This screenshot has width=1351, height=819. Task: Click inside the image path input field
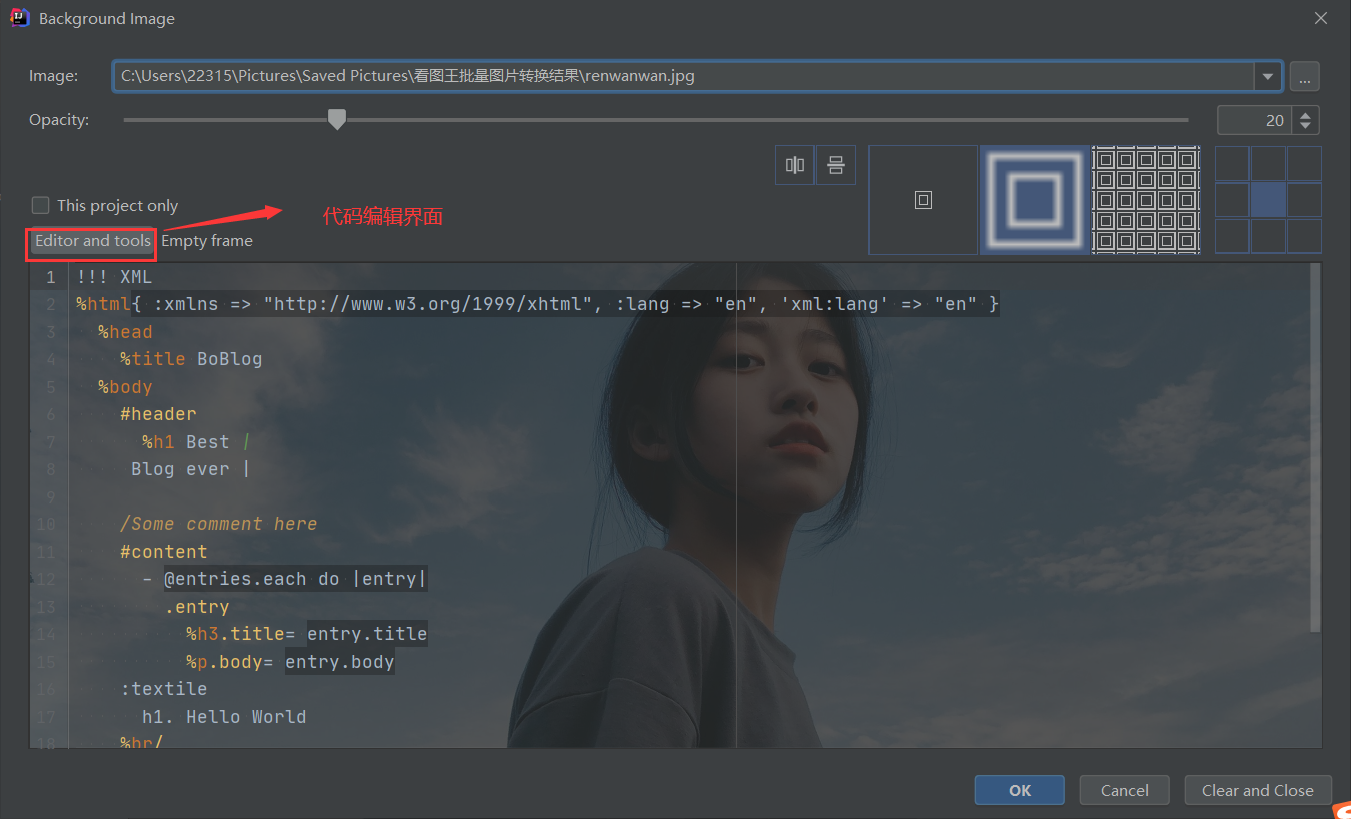click(600, 75)
